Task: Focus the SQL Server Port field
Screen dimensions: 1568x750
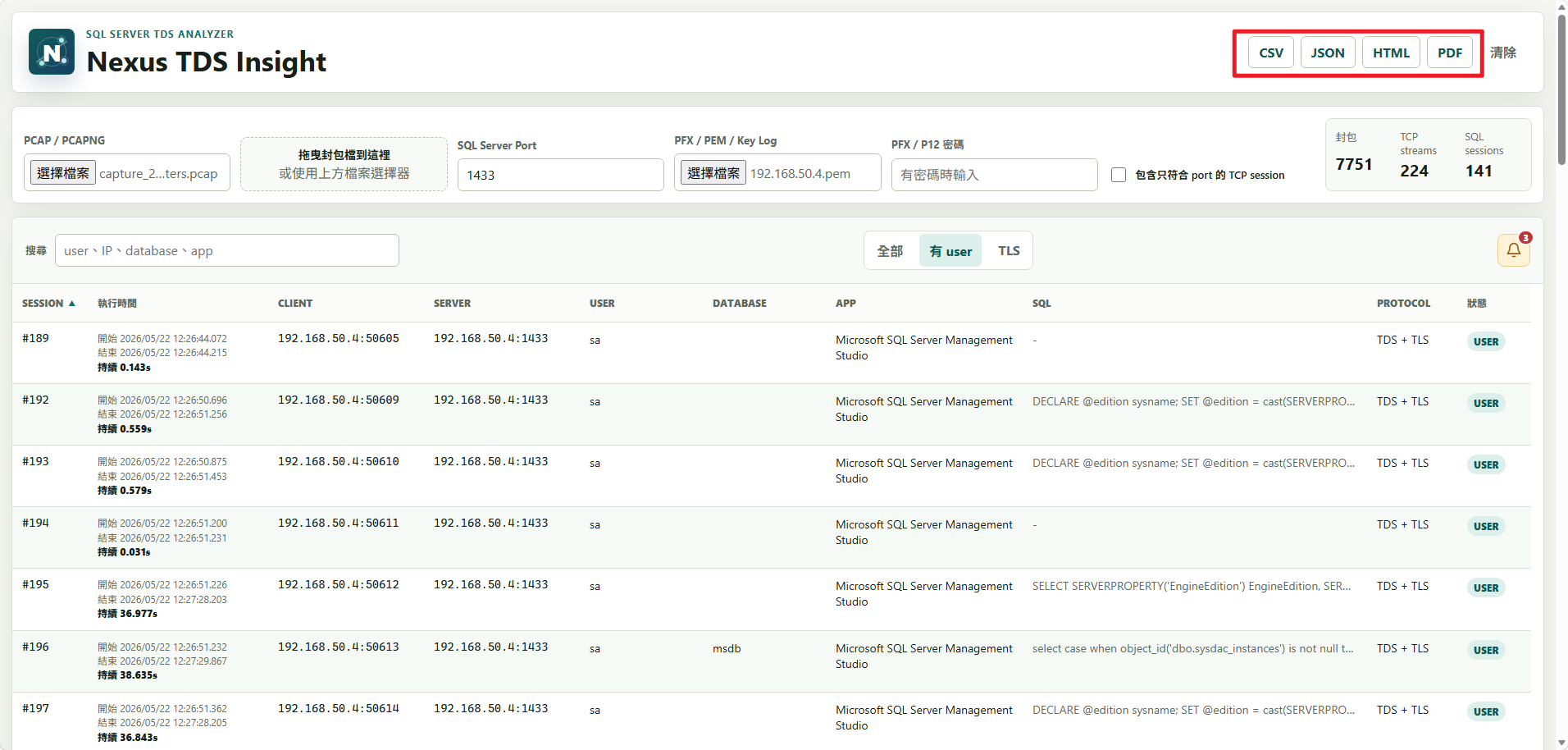Action: click(560, 175)
